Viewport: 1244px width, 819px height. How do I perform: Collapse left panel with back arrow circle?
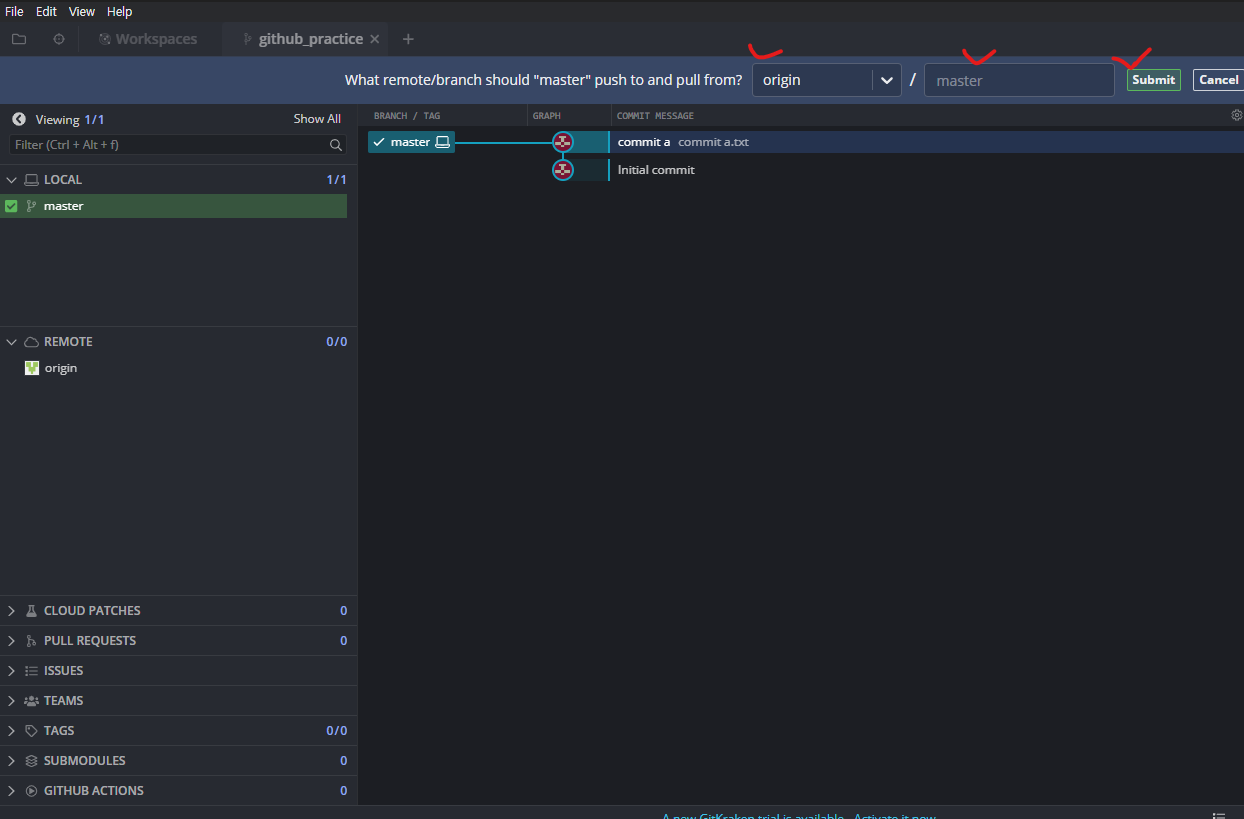pyautogui.click(x=19, y=119)
